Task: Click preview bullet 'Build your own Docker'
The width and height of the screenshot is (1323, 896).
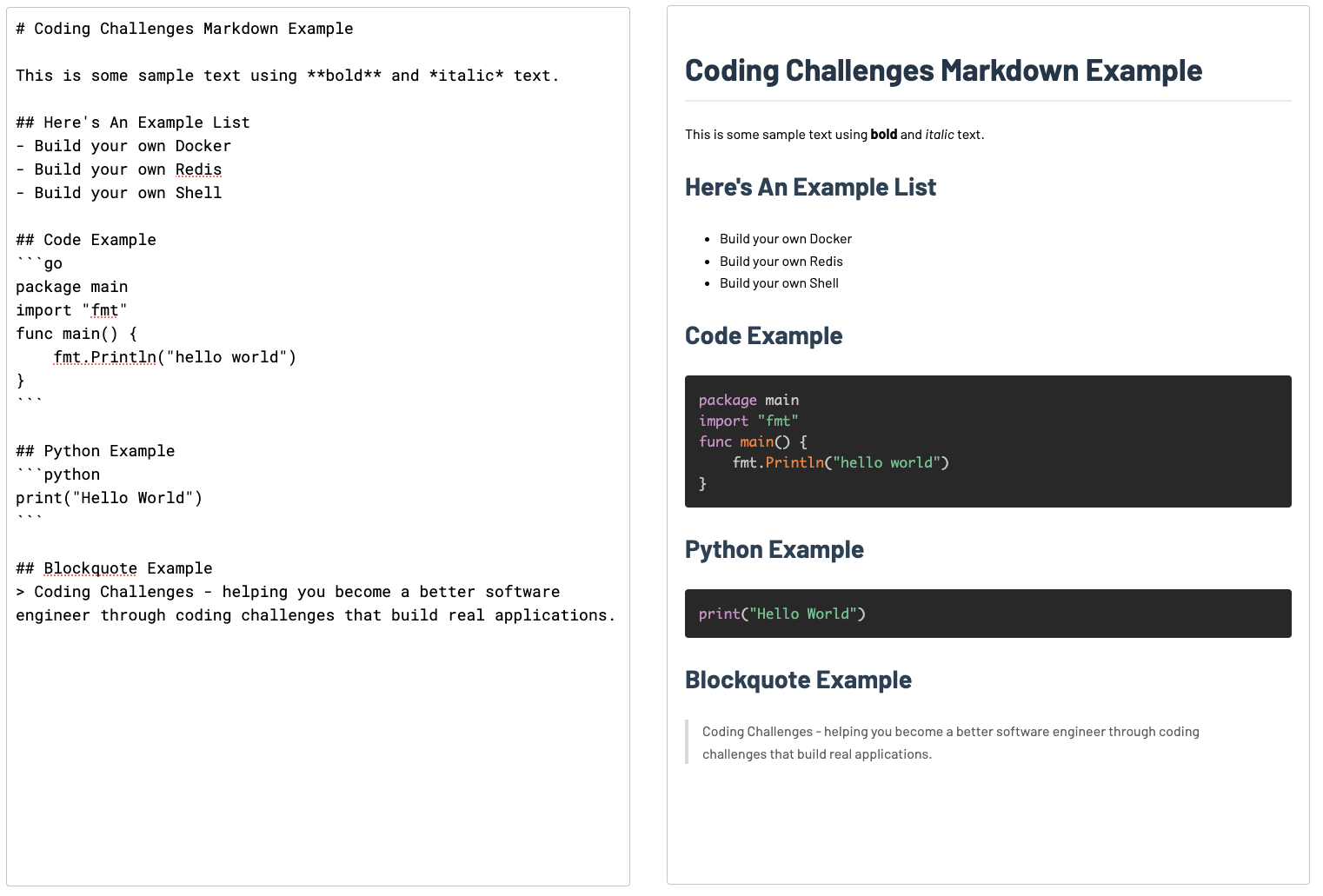Action: pos(786,239)
